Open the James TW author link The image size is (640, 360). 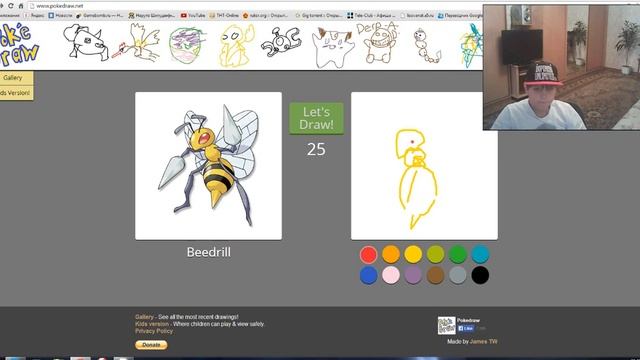coord(483,341)
